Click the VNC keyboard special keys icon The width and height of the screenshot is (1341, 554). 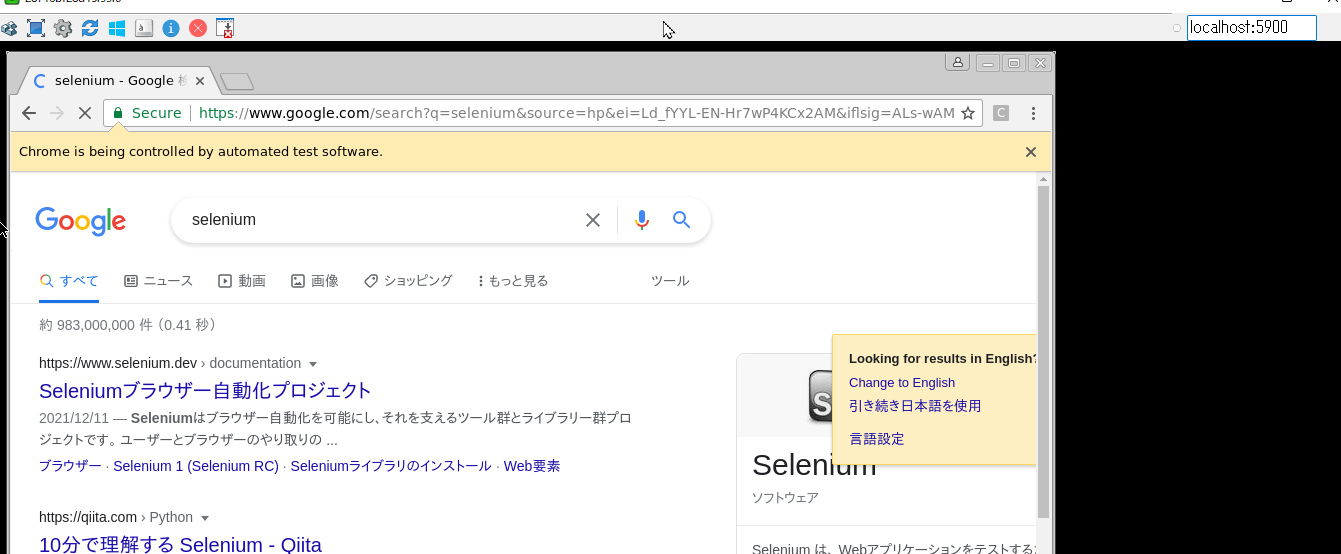pyautogui.click(x=144, y=28)
